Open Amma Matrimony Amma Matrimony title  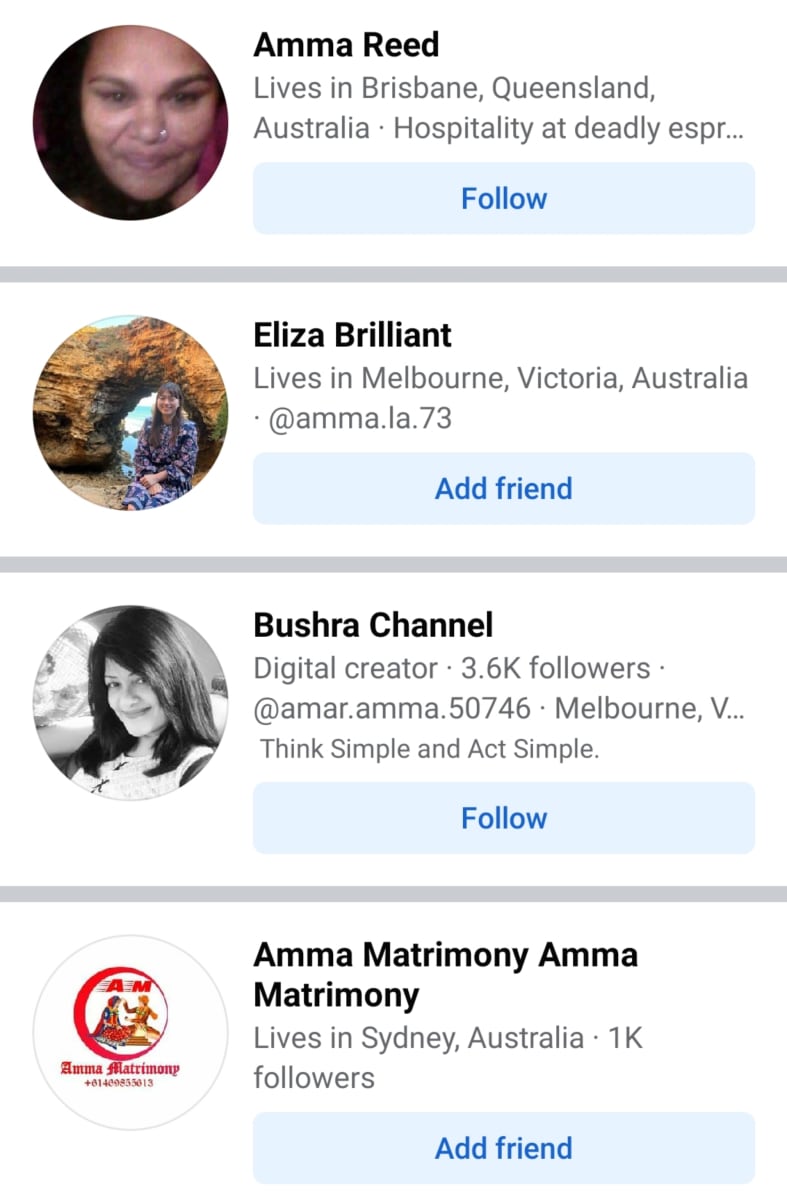tap(446, 975)
